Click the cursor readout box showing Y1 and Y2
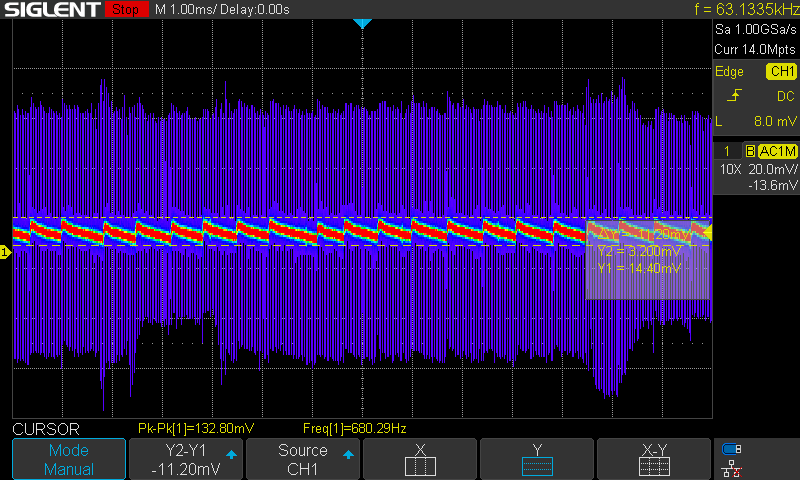The height and width of the screenshot is (480, 800). 646,258
